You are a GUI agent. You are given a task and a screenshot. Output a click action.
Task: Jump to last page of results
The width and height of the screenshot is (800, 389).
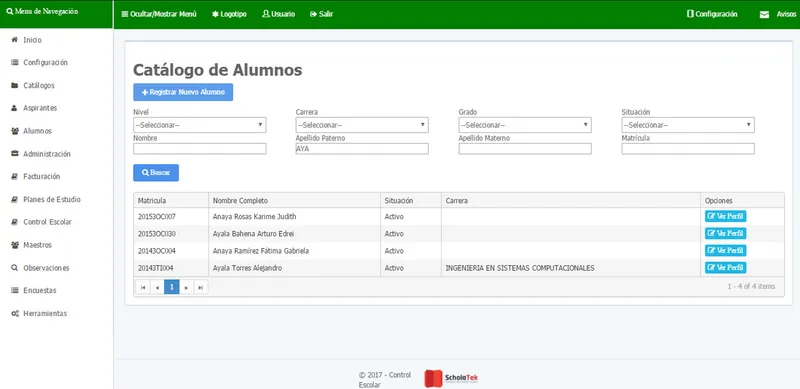[201, 287]
